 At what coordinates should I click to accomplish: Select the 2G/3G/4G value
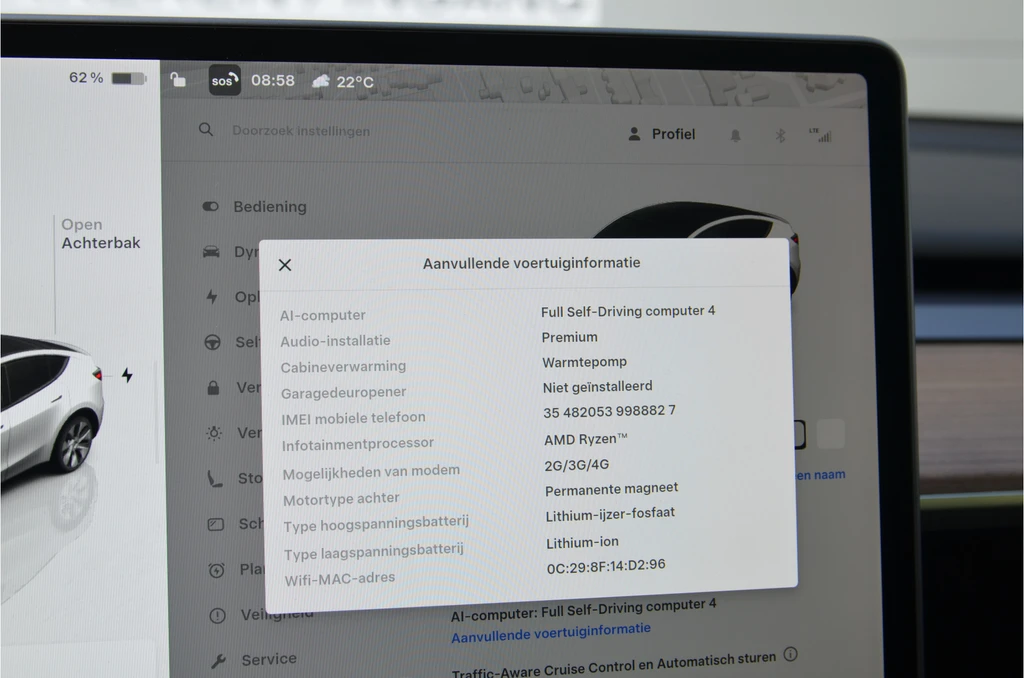[577, 464]
